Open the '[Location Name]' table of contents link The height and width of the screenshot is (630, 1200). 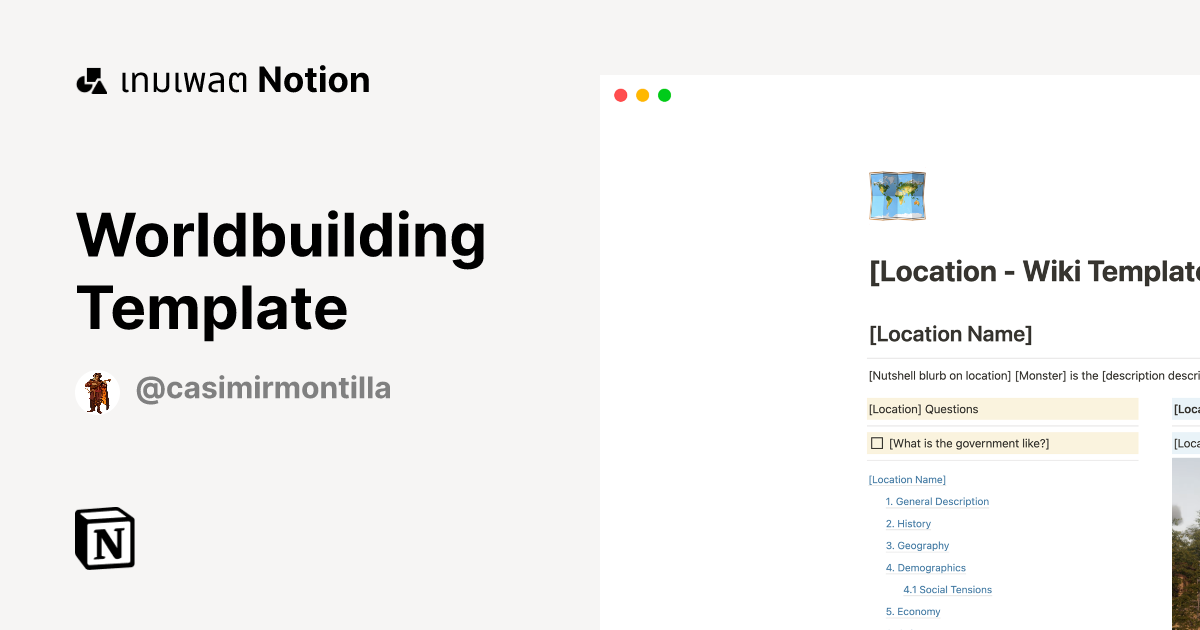(906, 479)
